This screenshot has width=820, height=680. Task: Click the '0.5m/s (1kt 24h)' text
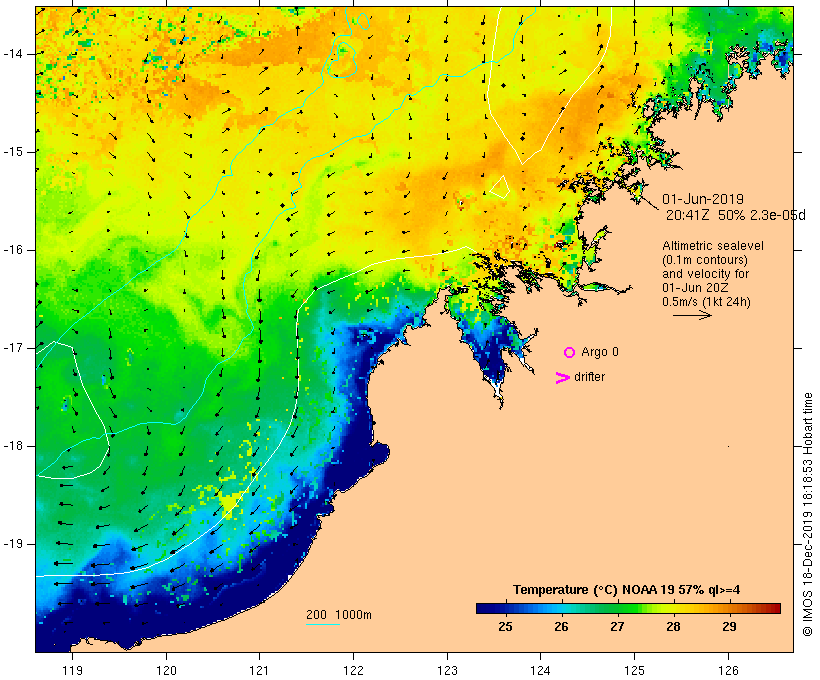pyautogui.click(x=706, y=302)
